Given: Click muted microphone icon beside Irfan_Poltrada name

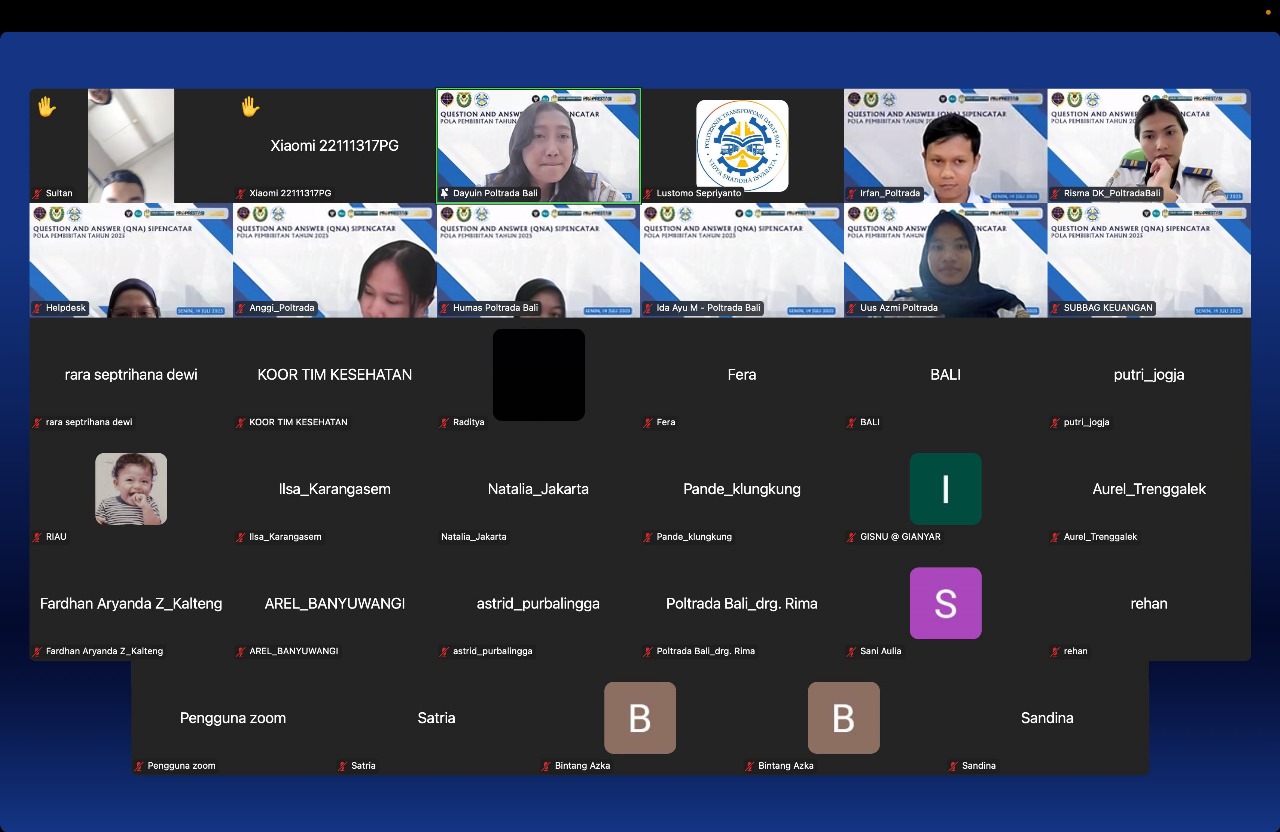Looking at the screenshot, I should [852, 193].
